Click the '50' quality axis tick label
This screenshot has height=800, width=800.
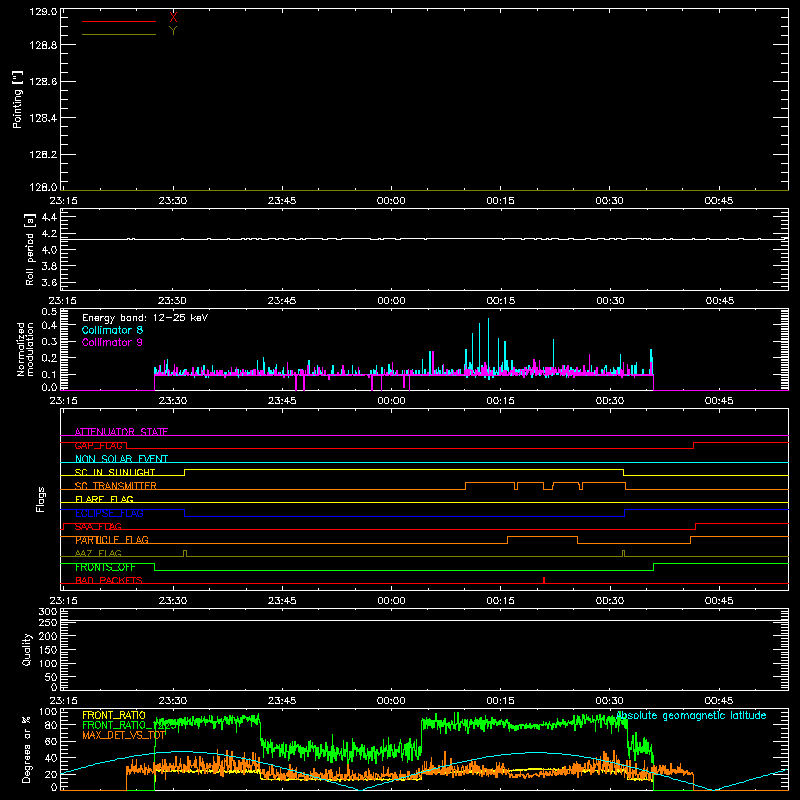tap(52, 677)
